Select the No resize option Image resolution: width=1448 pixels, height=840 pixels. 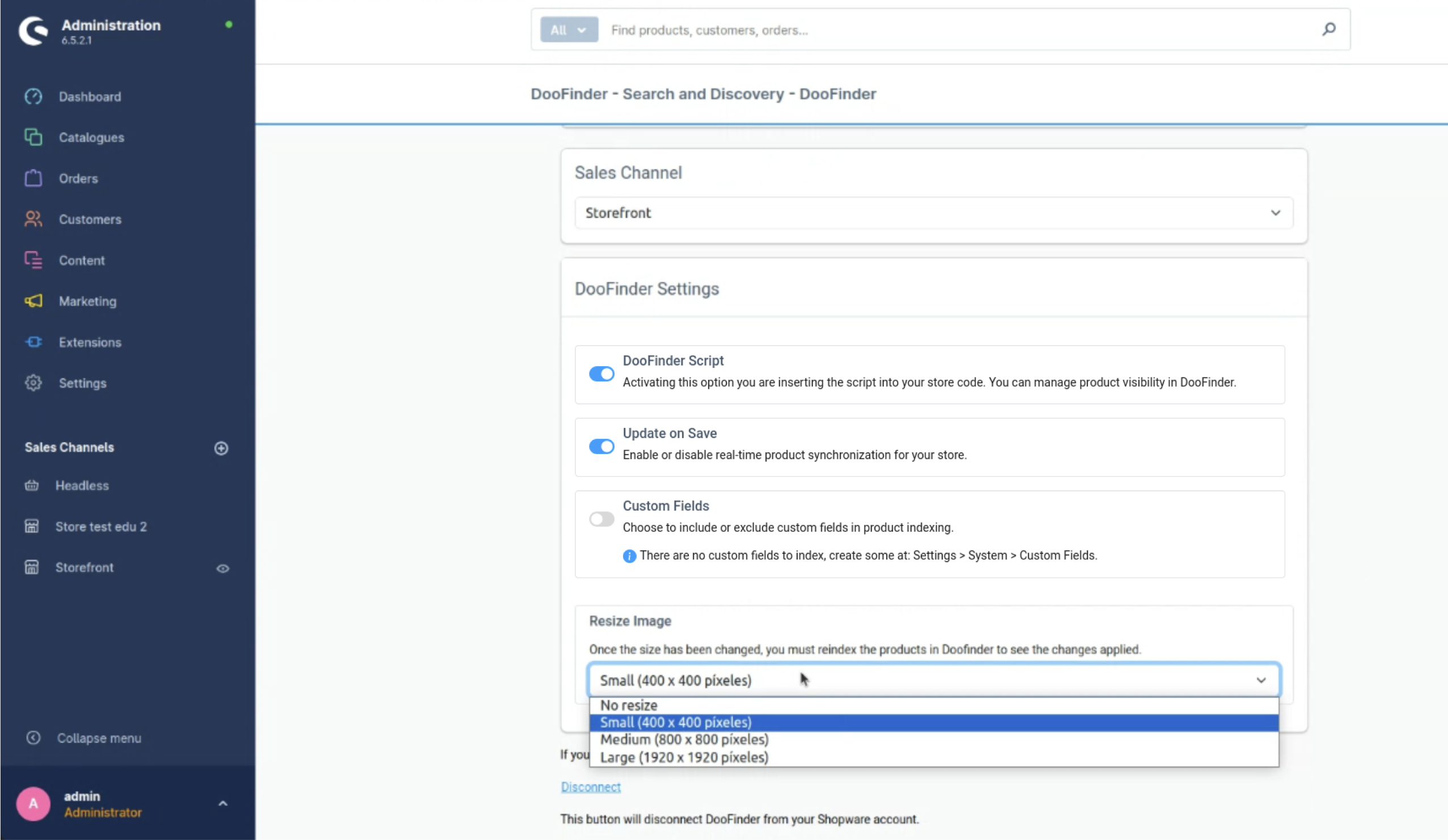pyautogui.click(x=934, y=706)
